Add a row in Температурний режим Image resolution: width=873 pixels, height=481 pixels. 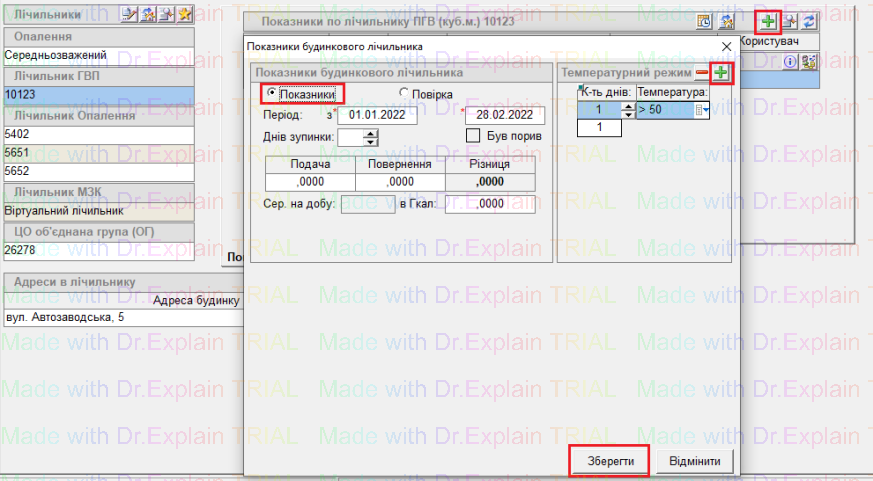pyautogui.click(x=721, y=73)
